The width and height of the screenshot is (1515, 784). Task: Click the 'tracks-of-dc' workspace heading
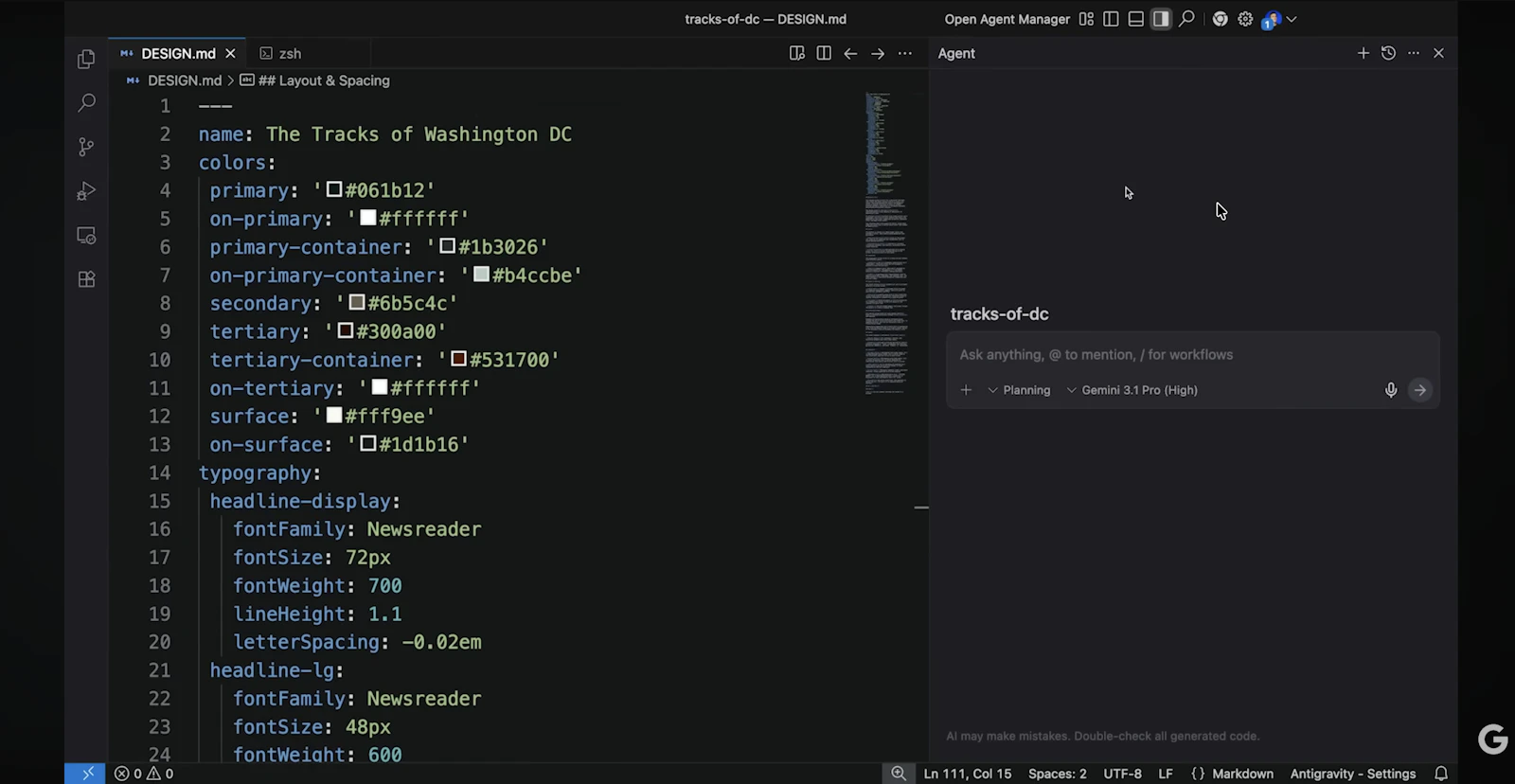999,314
